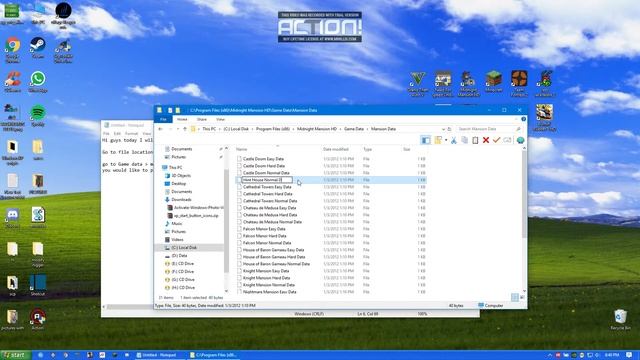The height and width of the screenshot is (360, 640).
Task: Click the Windows start button
Action: (15, 355)
